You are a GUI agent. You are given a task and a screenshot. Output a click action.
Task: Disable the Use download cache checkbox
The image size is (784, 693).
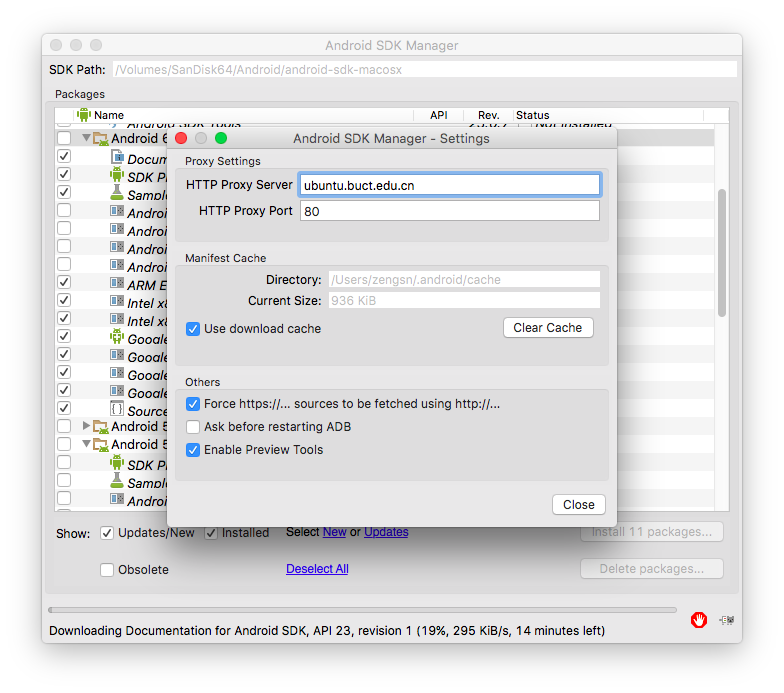[x=193, y=328]
